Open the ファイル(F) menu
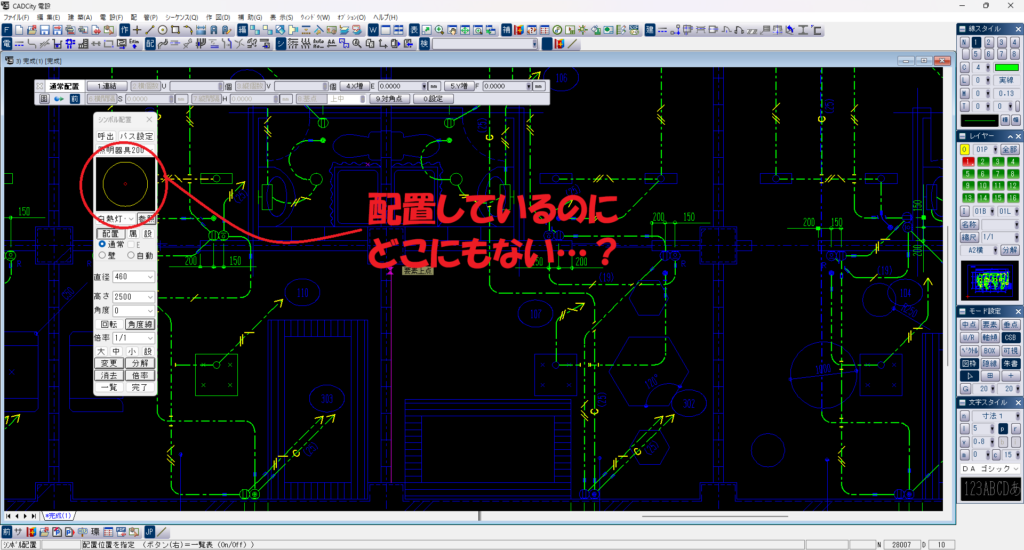The width and height of the screenshot is (1024, 550). coord(17,18)
